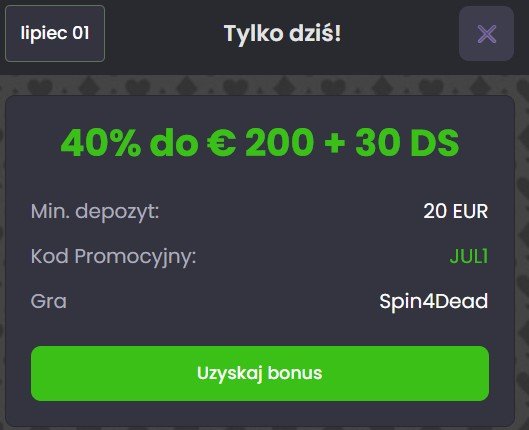Screen dimensions: 529x430
Task: Click the 01 day number in the date badge
Action: point(81,33)
